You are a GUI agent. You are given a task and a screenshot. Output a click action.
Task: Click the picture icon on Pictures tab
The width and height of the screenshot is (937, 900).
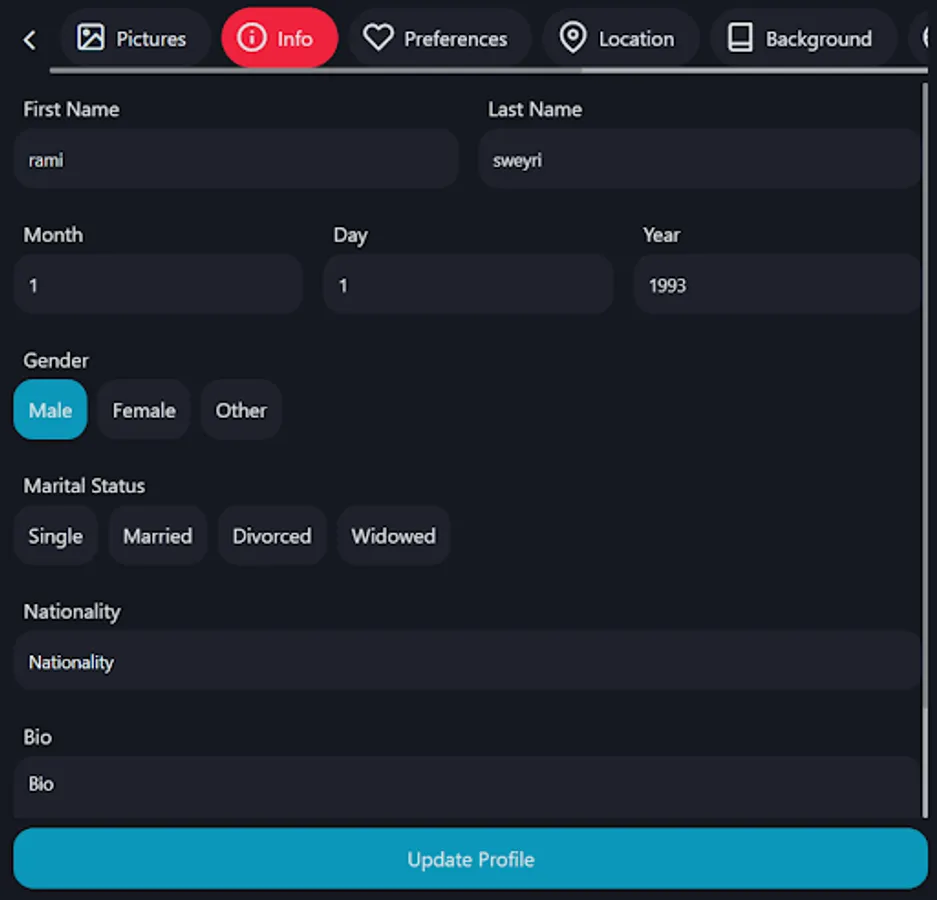[91, 38]
